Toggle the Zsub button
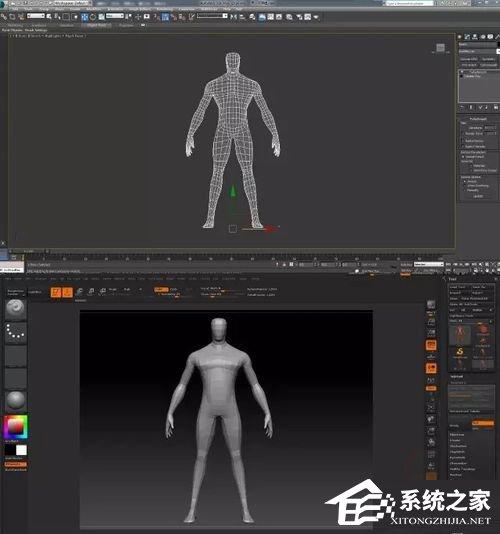 pyautogui.click(x=173, y=289)
